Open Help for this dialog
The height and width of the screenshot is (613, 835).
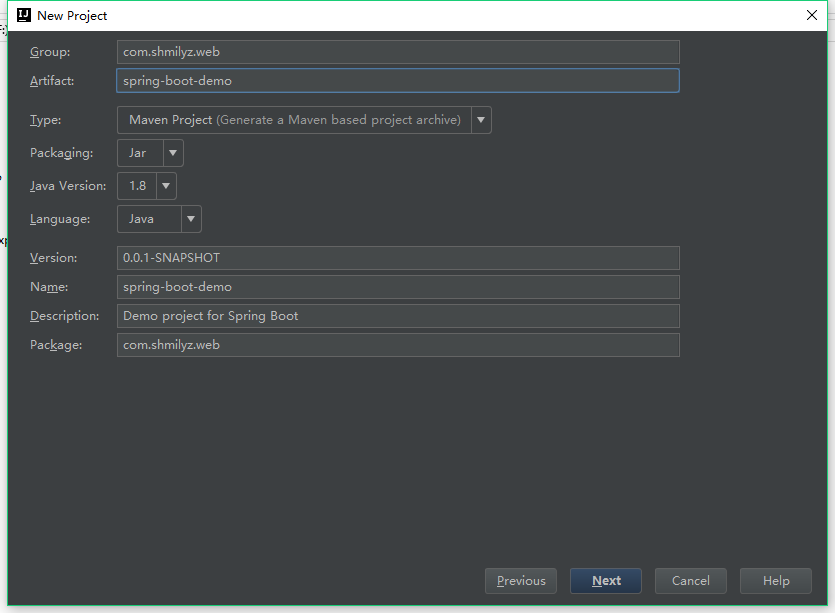pyautogui.click(x=776, y=581)
